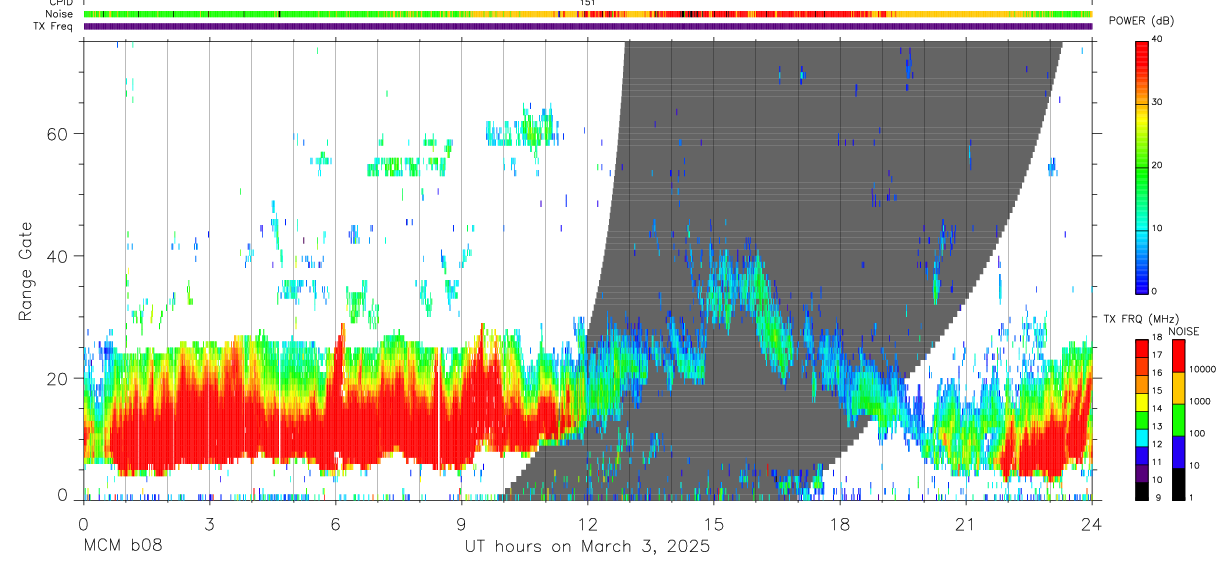Image resolution: width=1228 pixels, height=567 pixels.
Task: Click the blue segment of NOISE bar
Action: pyautogui.click(x=1178, y=452)
